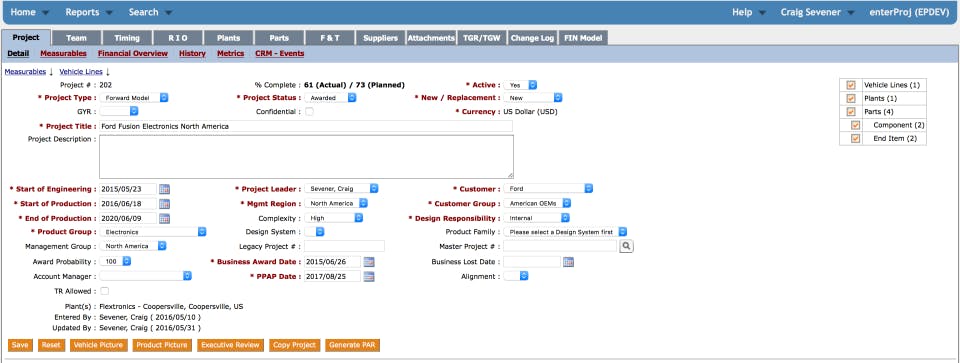Open the Customer dropdown showing Ford
This screenshot has height=363, width=960.
pos(548,189)
